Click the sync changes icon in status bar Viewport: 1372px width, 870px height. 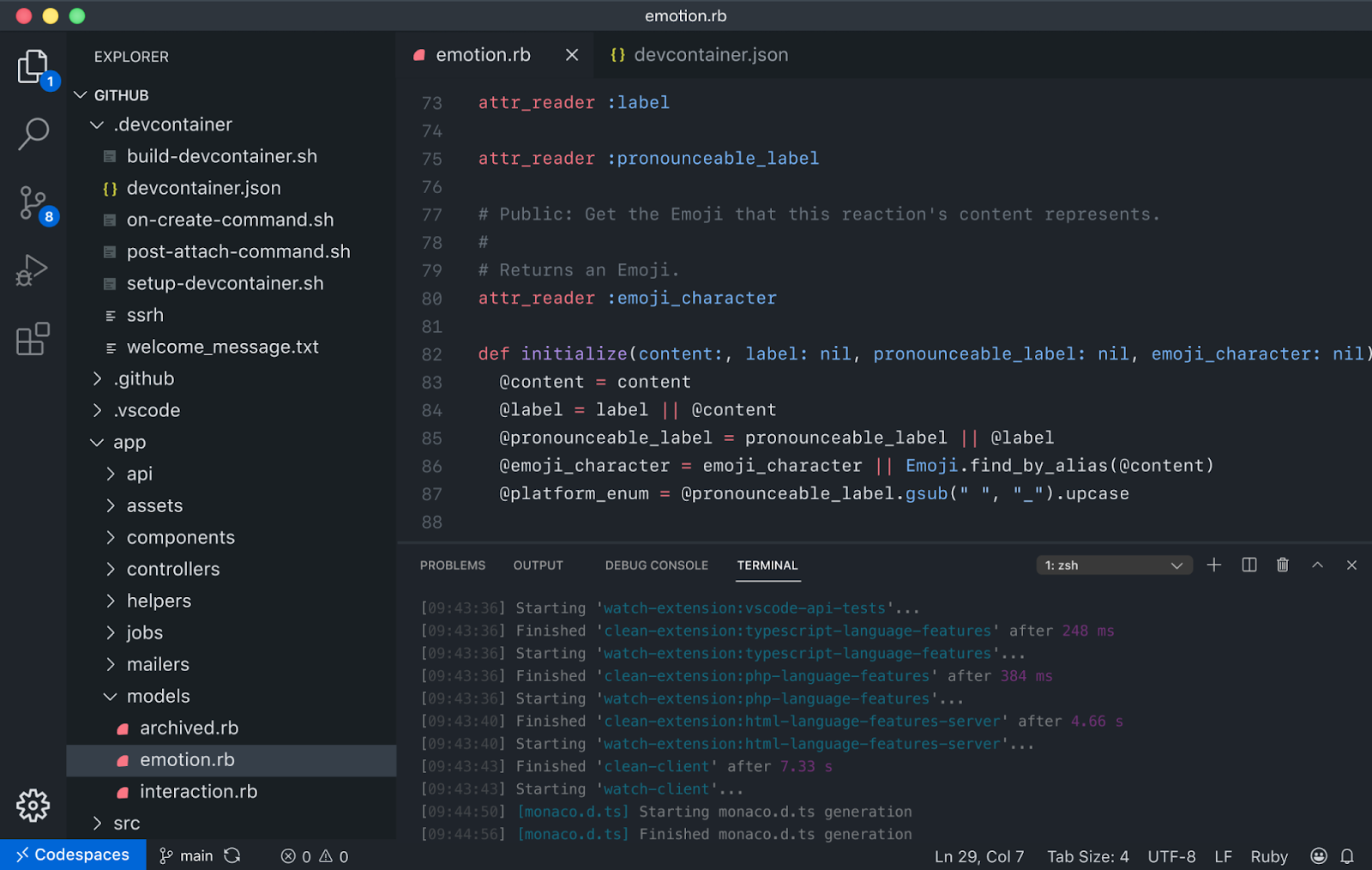(x=232, y=855)
